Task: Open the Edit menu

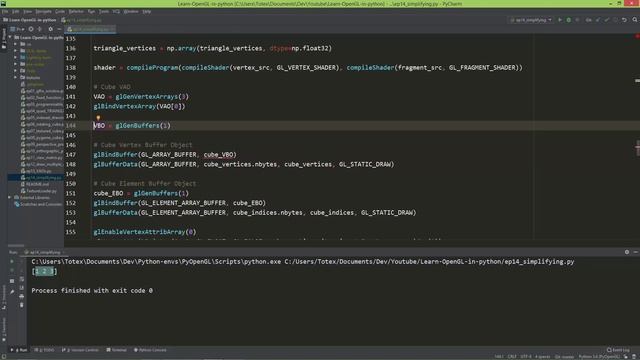Action: click(16, 11)
